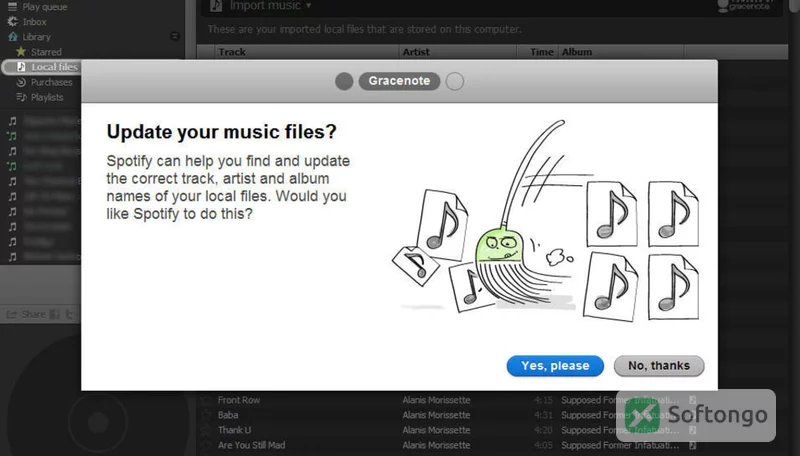The height and width of the screenshot is (456, 800).
Task: Collapse the Library section toggle
Action: (175, 36)
